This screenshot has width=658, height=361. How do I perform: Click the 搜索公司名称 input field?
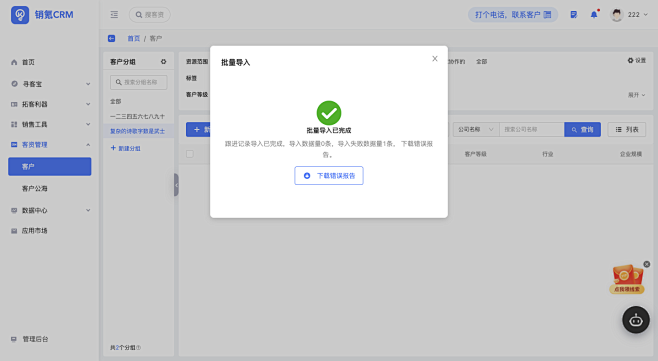[x=532, y=129]
